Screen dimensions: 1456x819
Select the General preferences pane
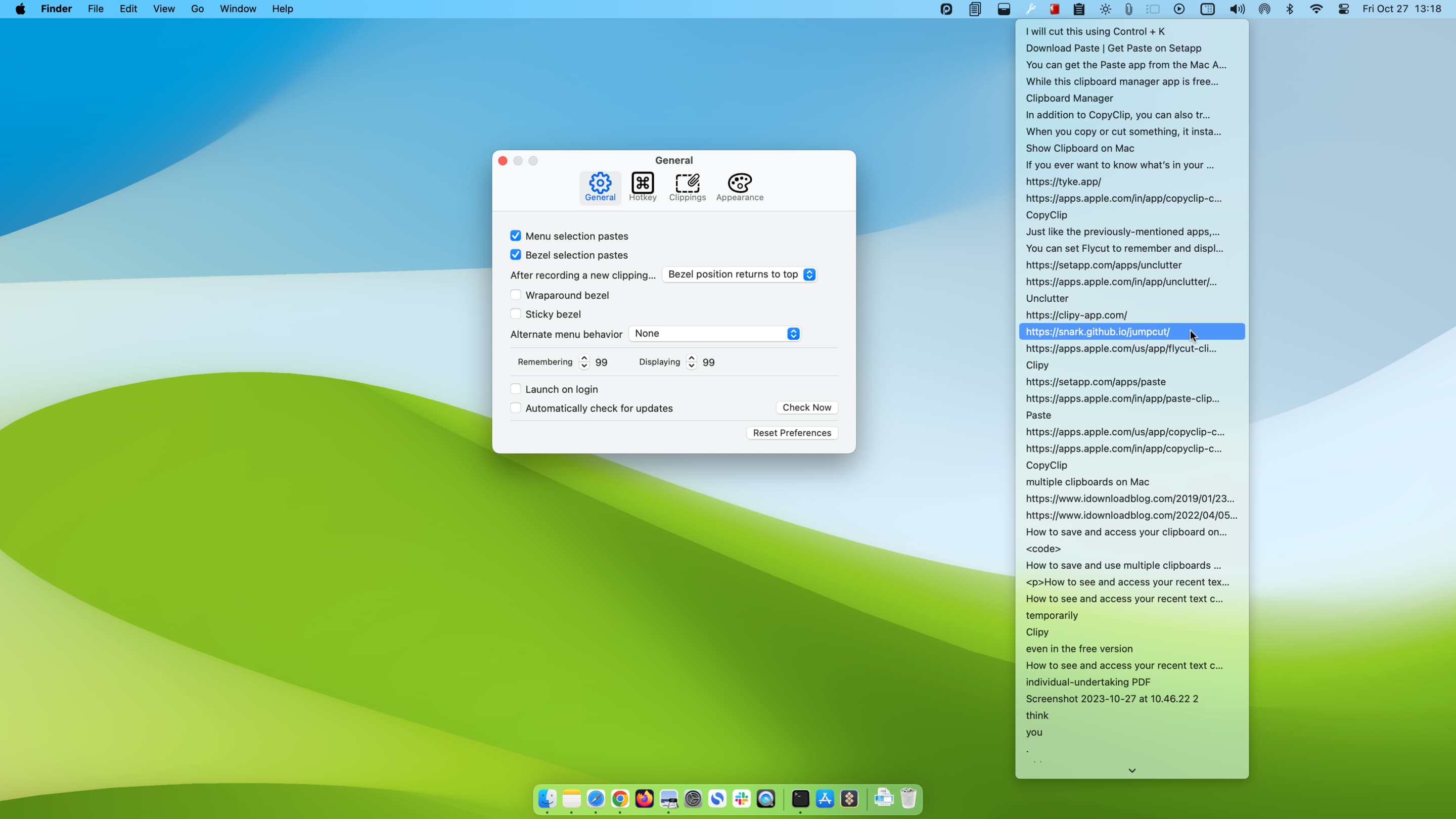click(600, 187)
